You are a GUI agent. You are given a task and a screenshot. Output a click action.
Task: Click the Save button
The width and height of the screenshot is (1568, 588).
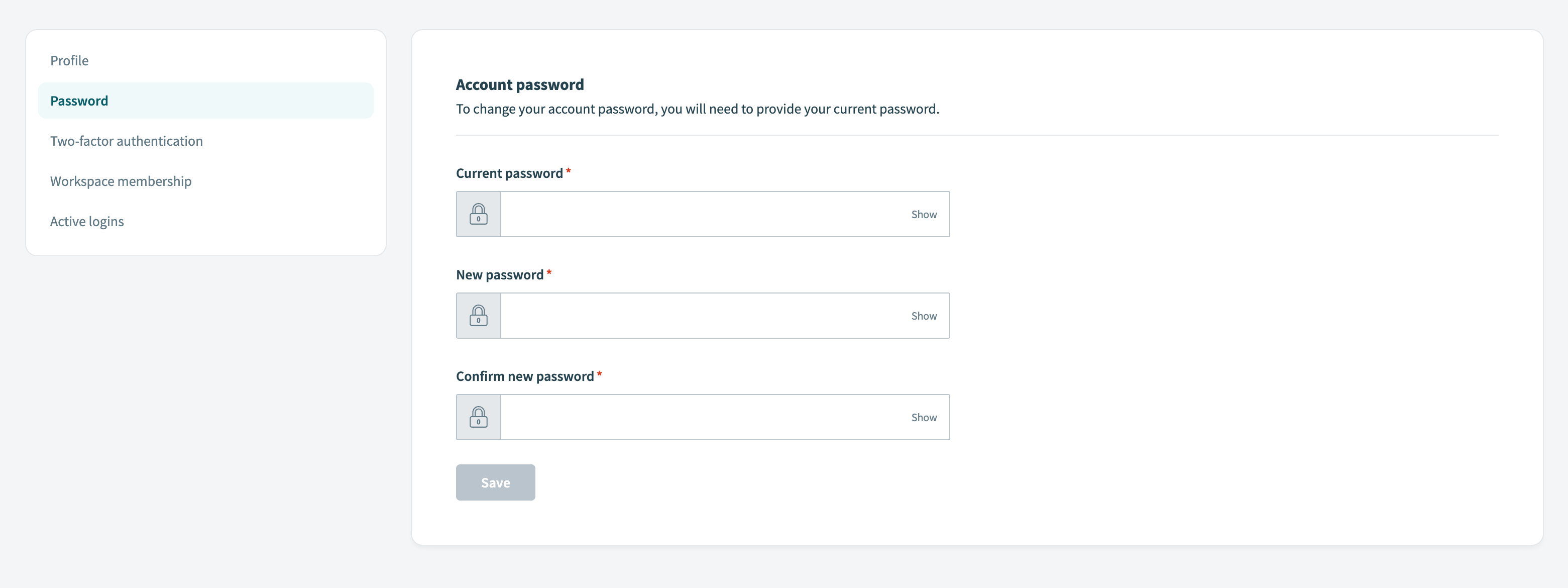pos(495,482)
